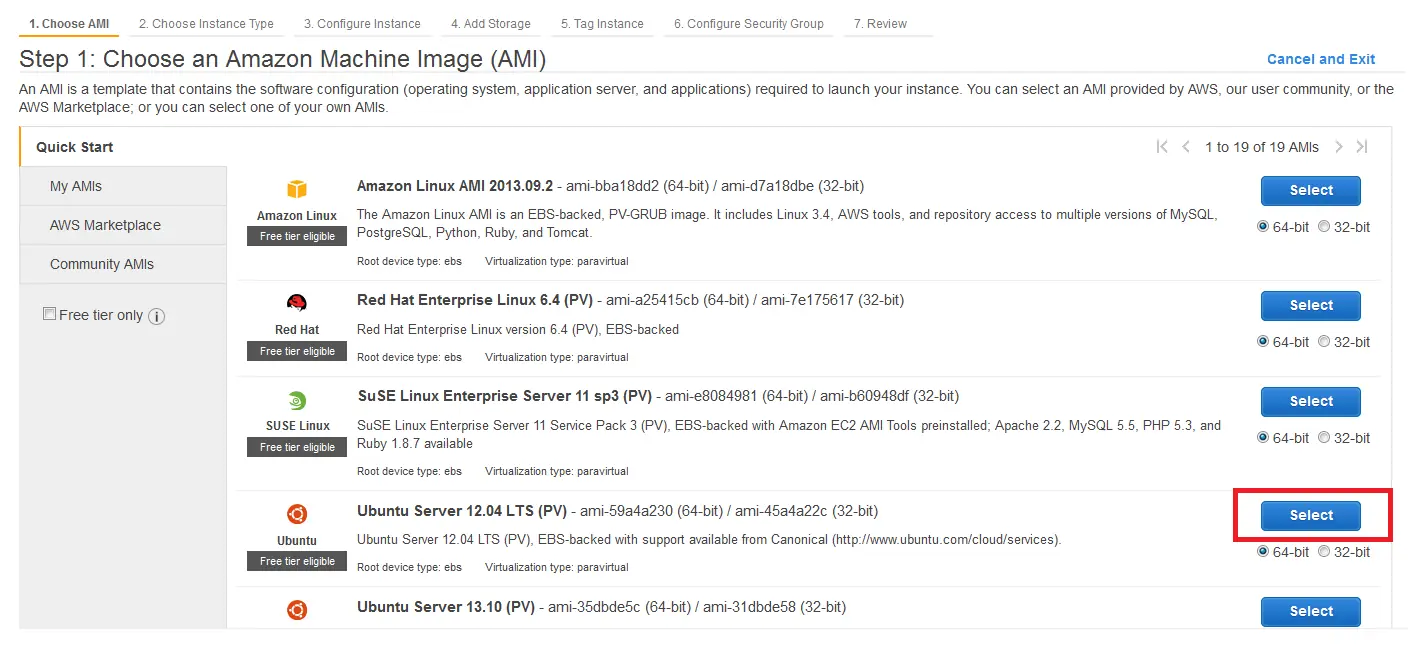Click Free tier eligible badge under SUSE Linux

297,447
